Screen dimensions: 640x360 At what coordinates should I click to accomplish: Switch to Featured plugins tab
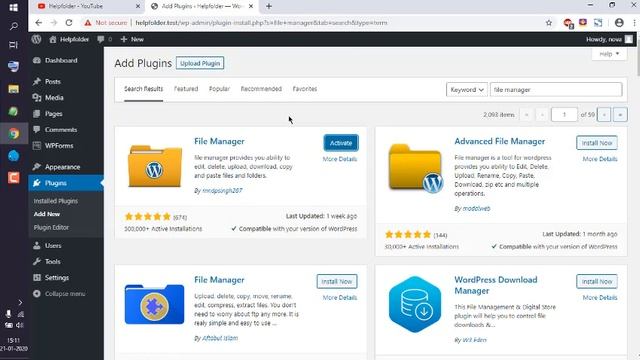pos(186,89)
